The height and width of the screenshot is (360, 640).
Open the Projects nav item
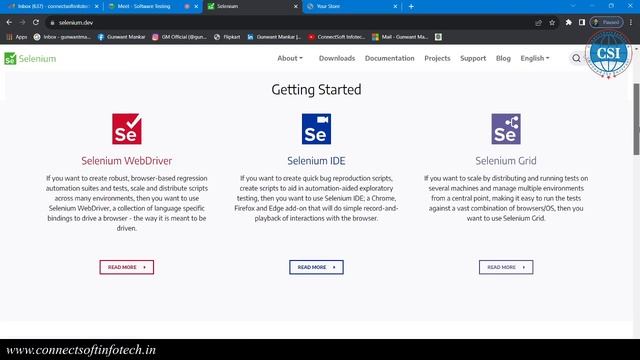437,58
